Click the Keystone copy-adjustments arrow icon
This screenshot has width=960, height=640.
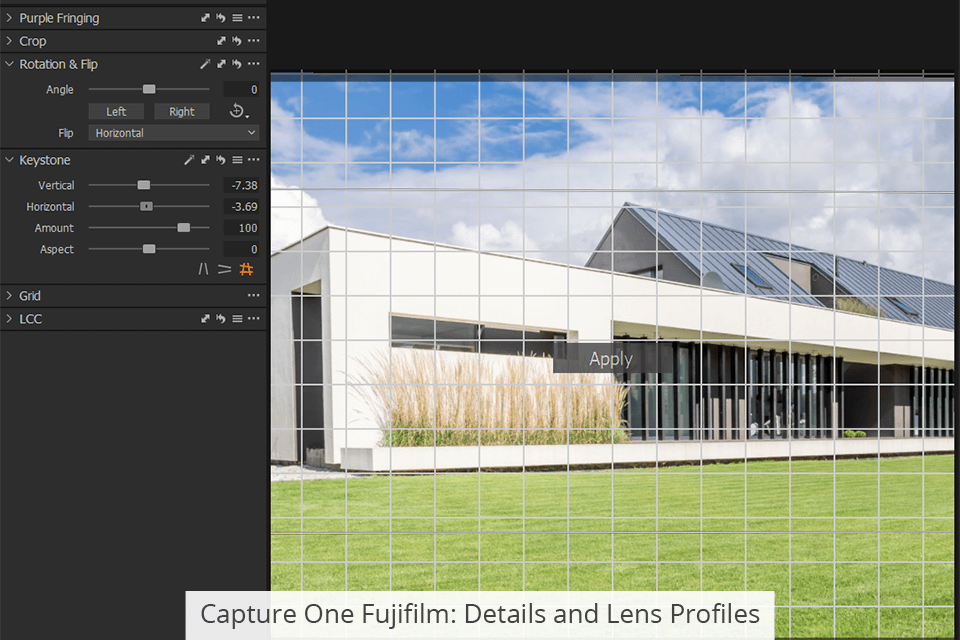205,160
